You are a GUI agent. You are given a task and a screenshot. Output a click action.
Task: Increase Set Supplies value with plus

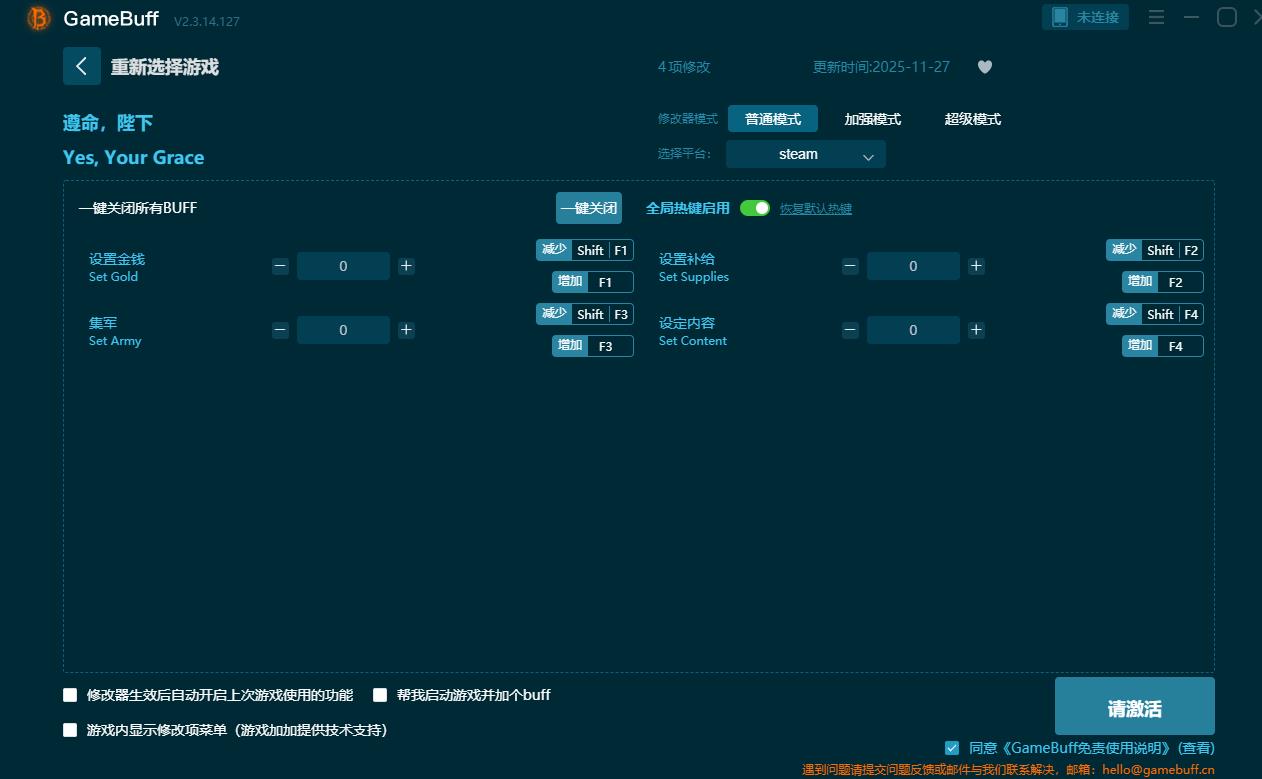coord(976,266)
